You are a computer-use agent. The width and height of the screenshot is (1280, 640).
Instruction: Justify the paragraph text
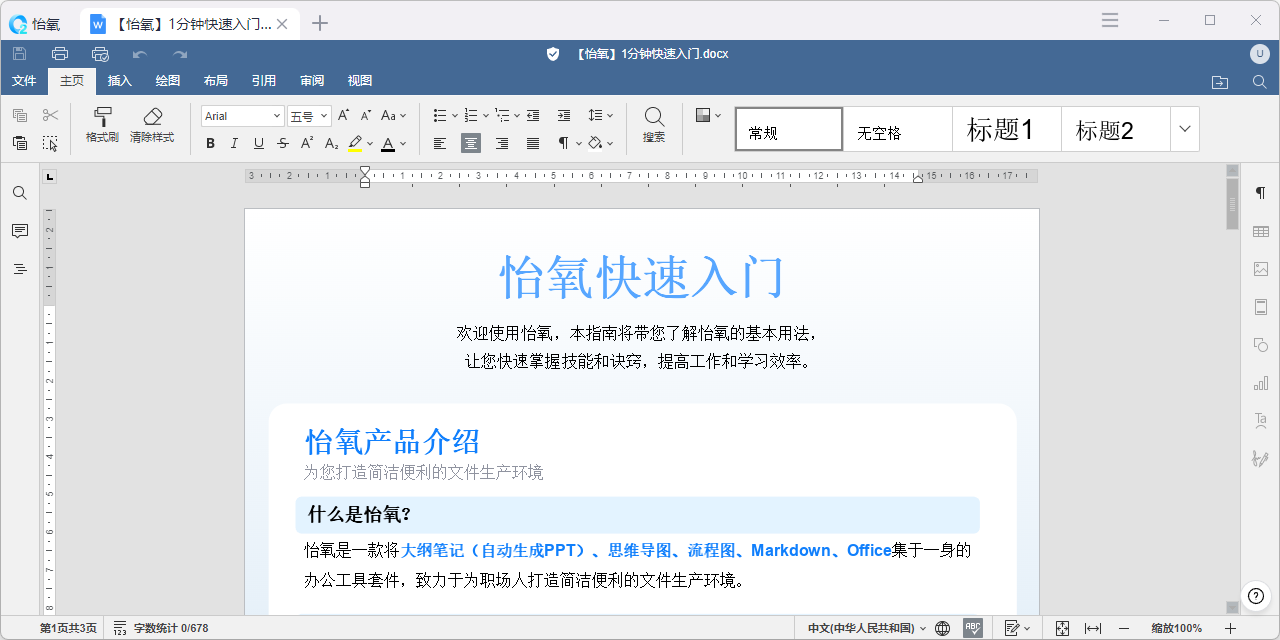(x=533, y=143)
